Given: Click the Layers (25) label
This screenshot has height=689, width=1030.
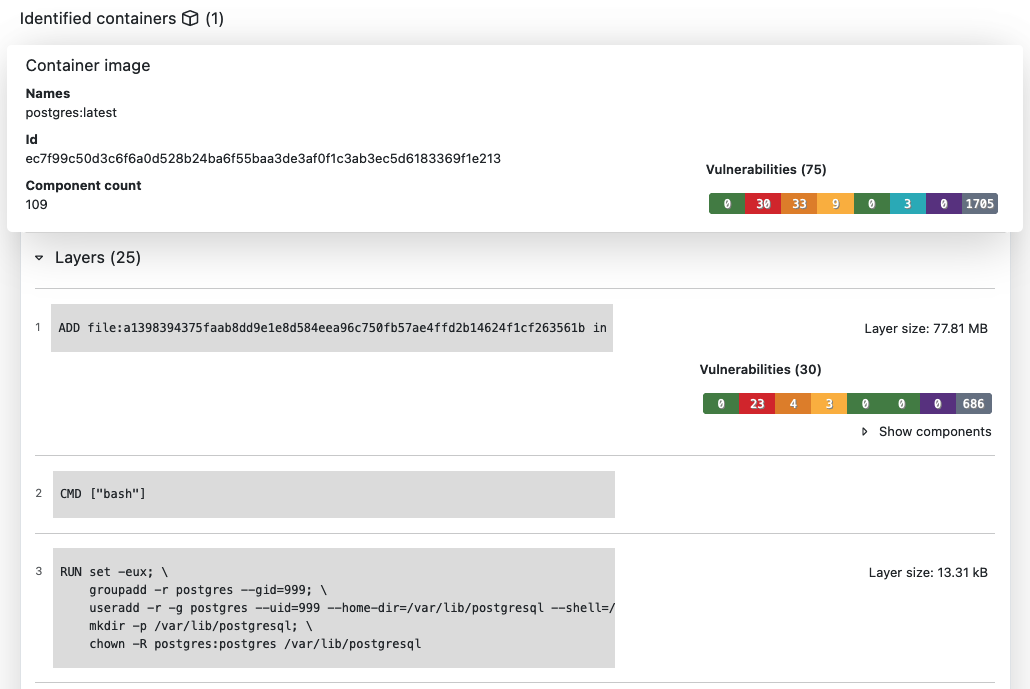Looking at the screenshot, I should tap(98, 257).
